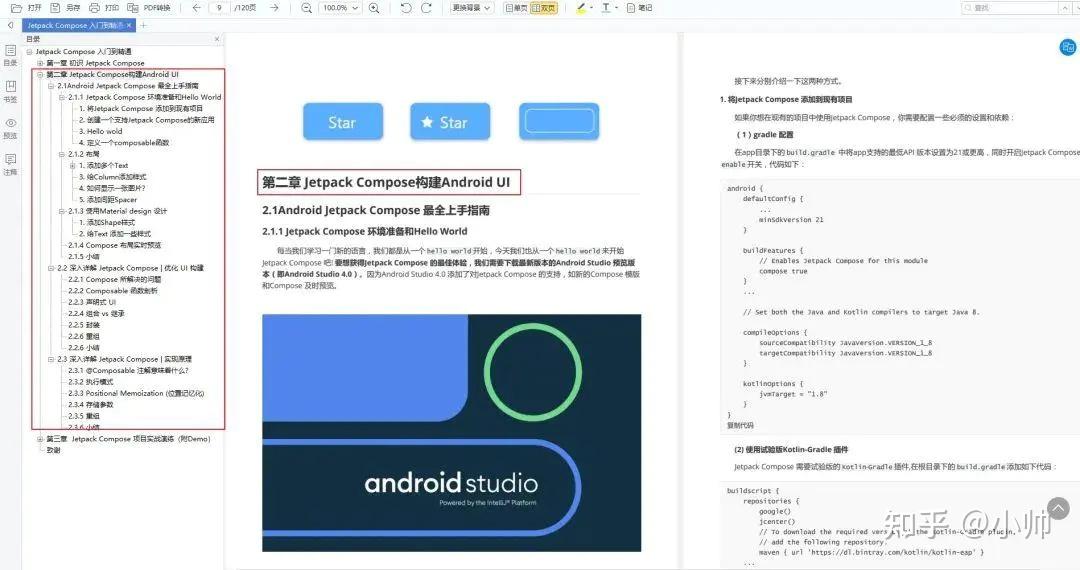The height and width of the screenshot is (570, 1080).
Task: Open outline item 致谢
Action: [53, 450]
